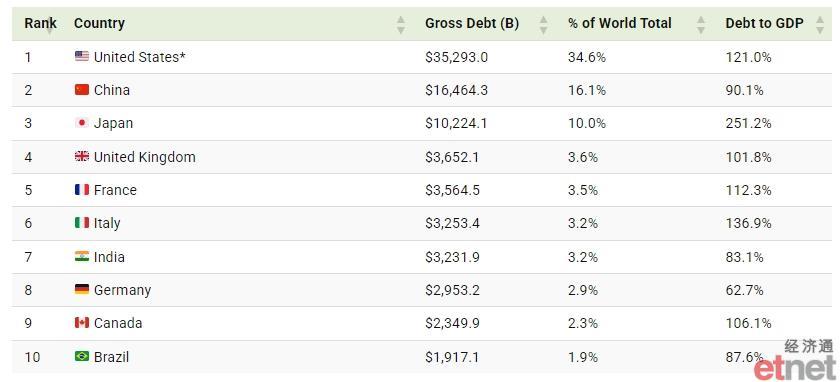Viewport: 840px width, 382px height.
Task: Click the China flag icon
Action: click(x=82, y=89)
